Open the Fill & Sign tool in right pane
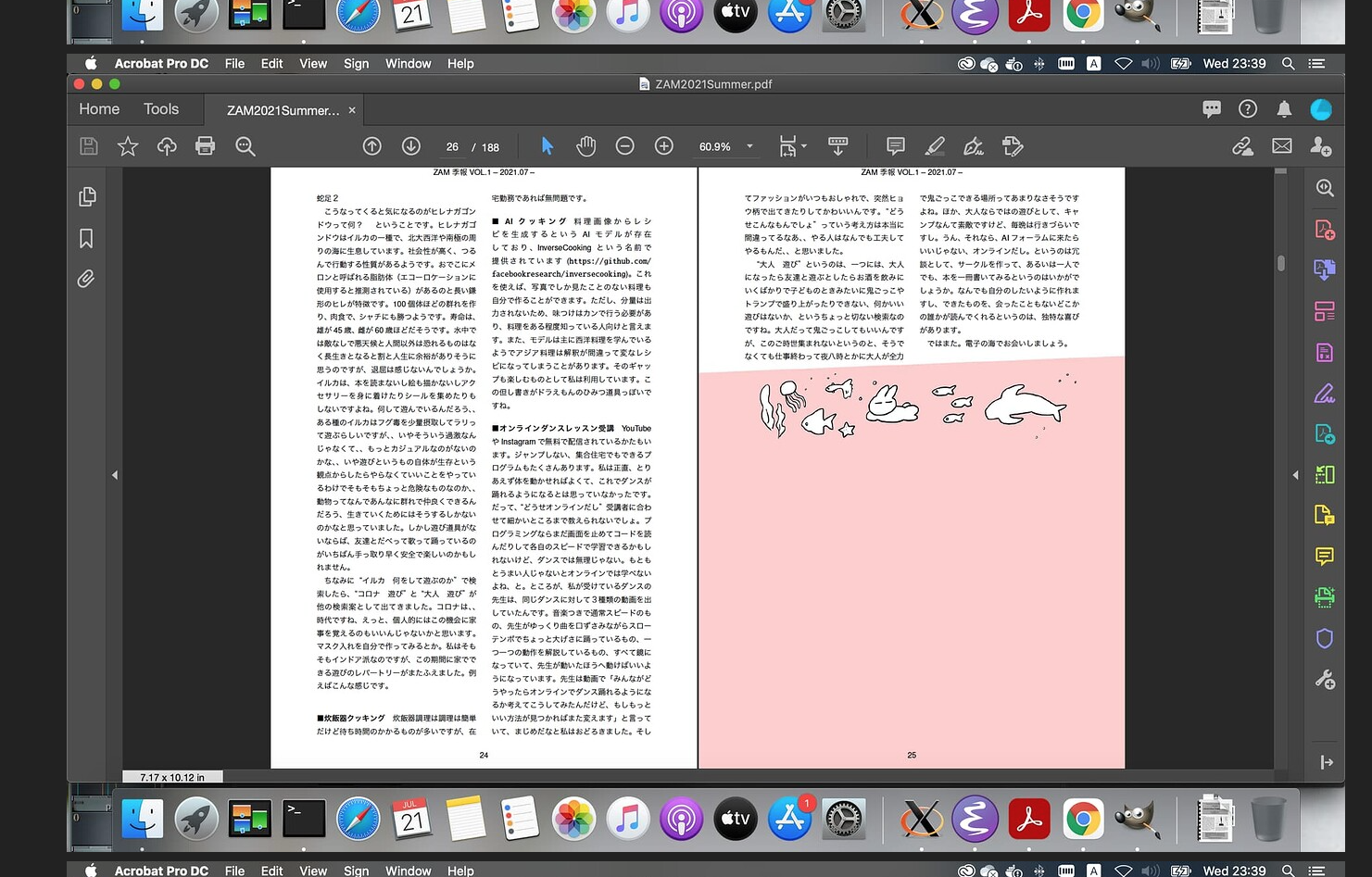 1325,394
